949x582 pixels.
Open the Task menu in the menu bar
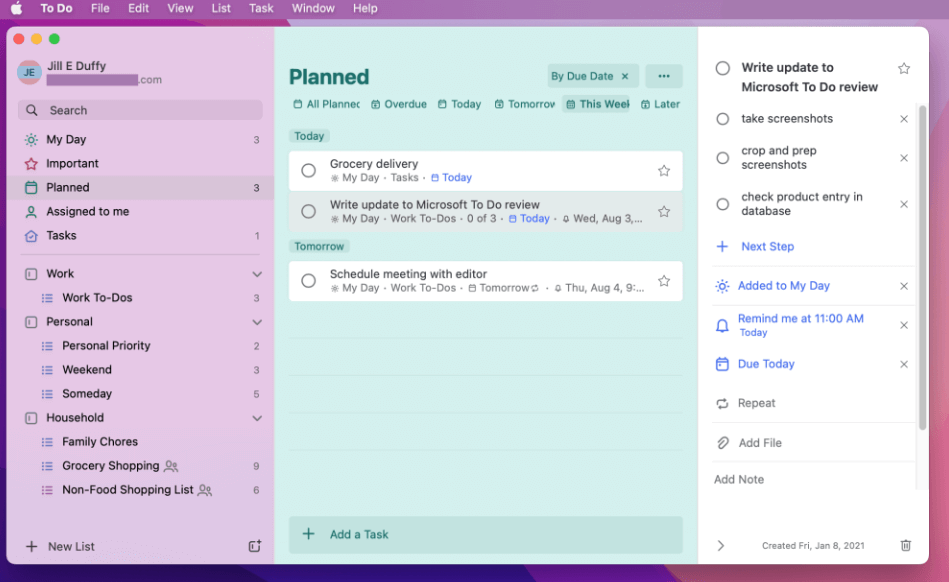tap(261, 8)
